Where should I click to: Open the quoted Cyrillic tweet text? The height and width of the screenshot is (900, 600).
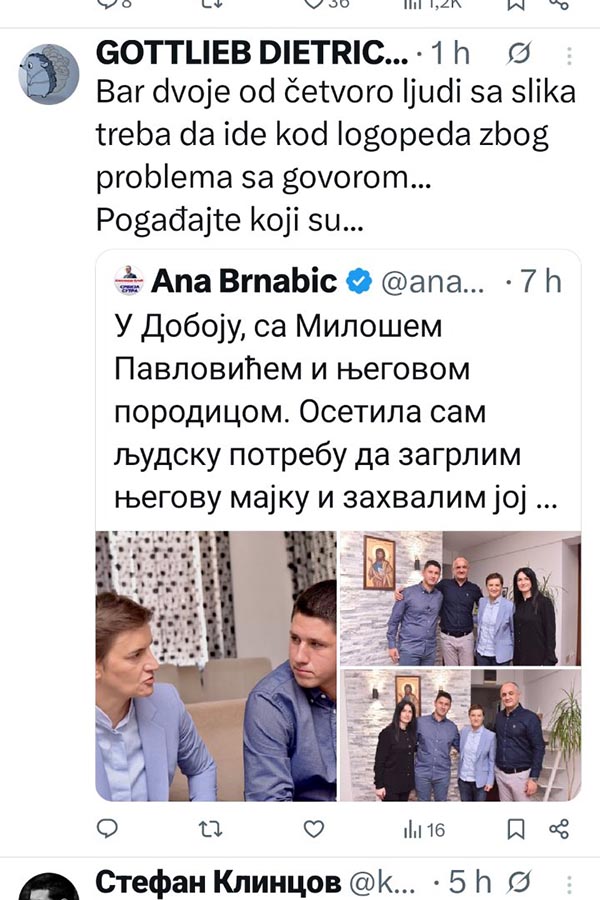pos(336,412)
